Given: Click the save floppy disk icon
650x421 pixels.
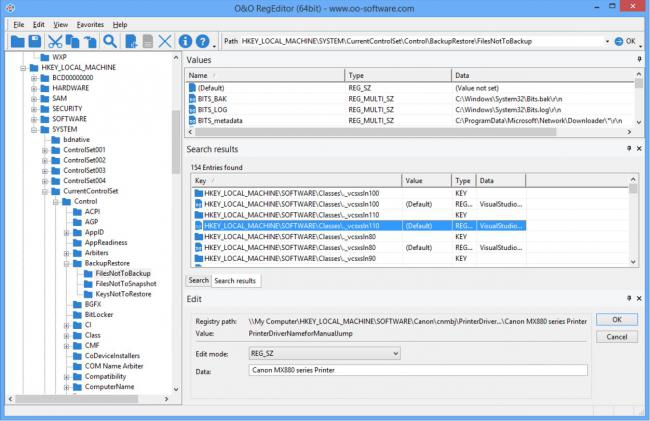Looking at the screenshot, I should (35, 41).
